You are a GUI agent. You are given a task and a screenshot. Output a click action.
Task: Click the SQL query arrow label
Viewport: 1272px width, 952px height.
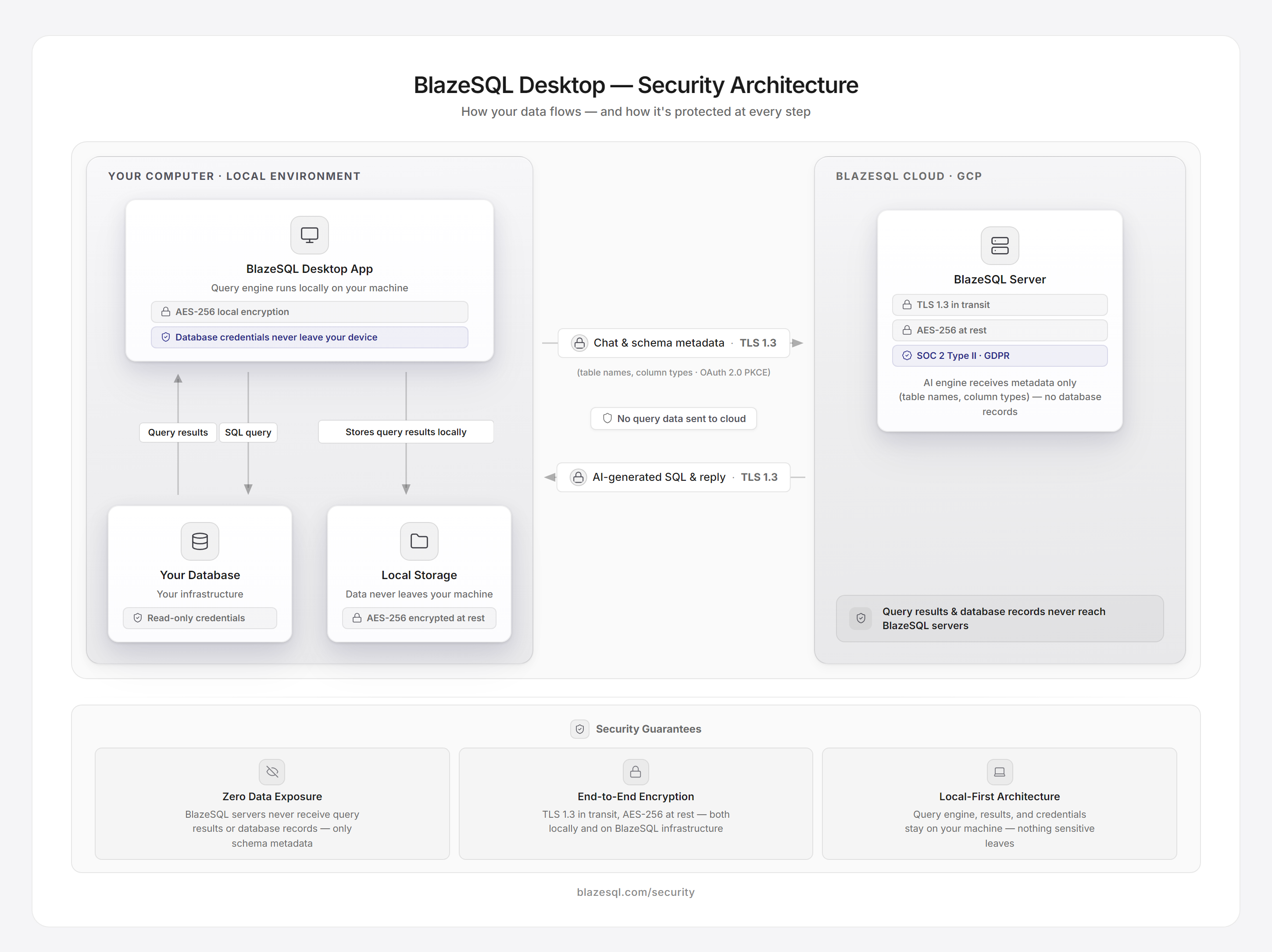(x=248, y=432)
